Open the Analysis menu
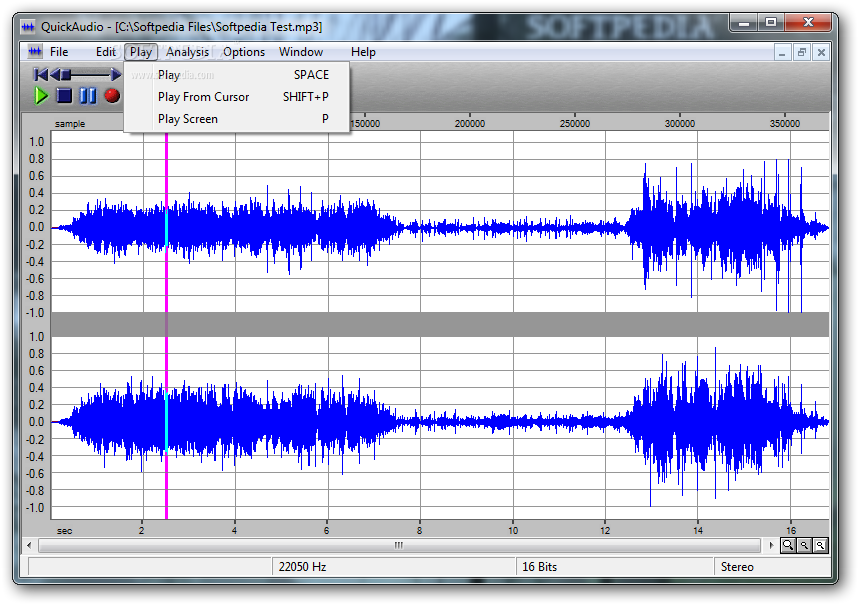The height and width of the screenshot is (605, 859). coord(188,52)
